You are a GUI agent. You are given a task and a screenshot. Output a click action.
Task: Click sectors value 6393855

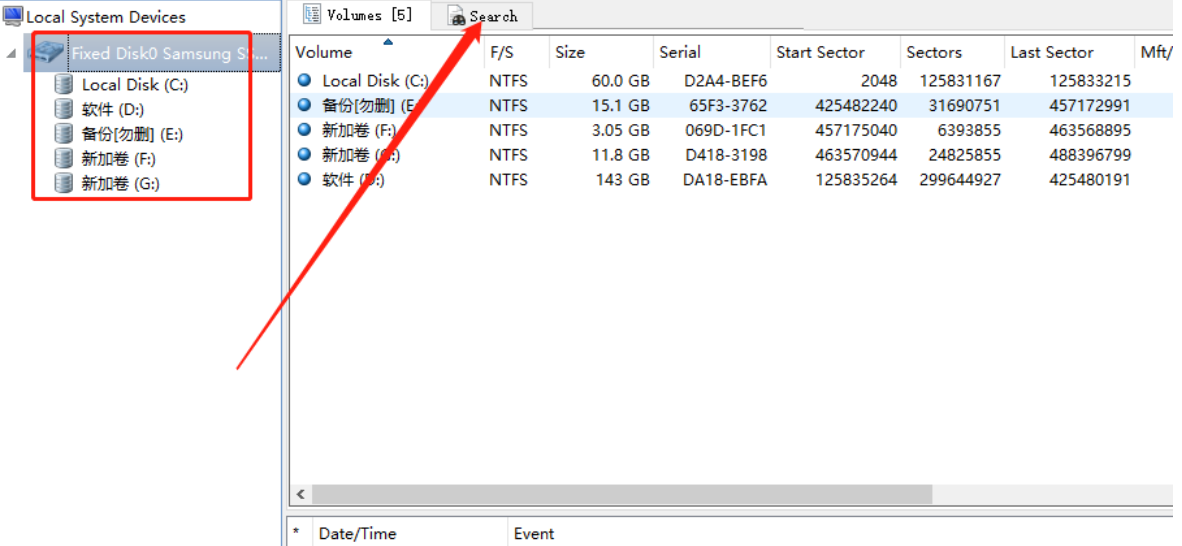pyautogui.click(x=969, y=130)
